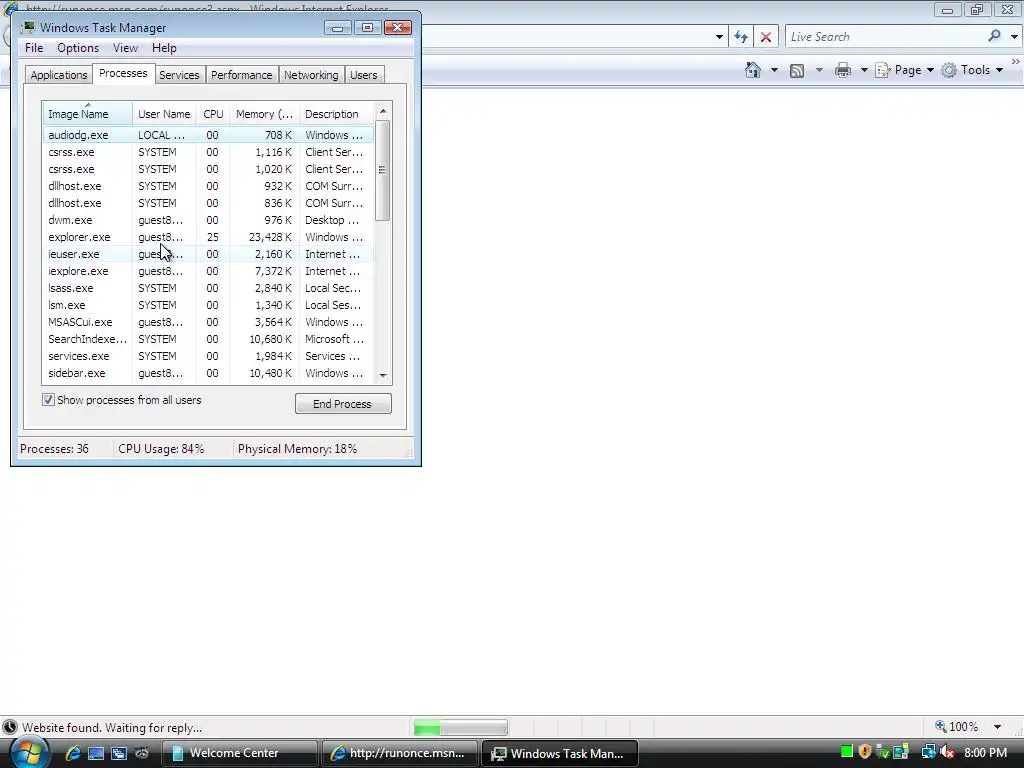Click Show Desktop icon in Quick Launch
1024x768 pixels.
(96, 753)
